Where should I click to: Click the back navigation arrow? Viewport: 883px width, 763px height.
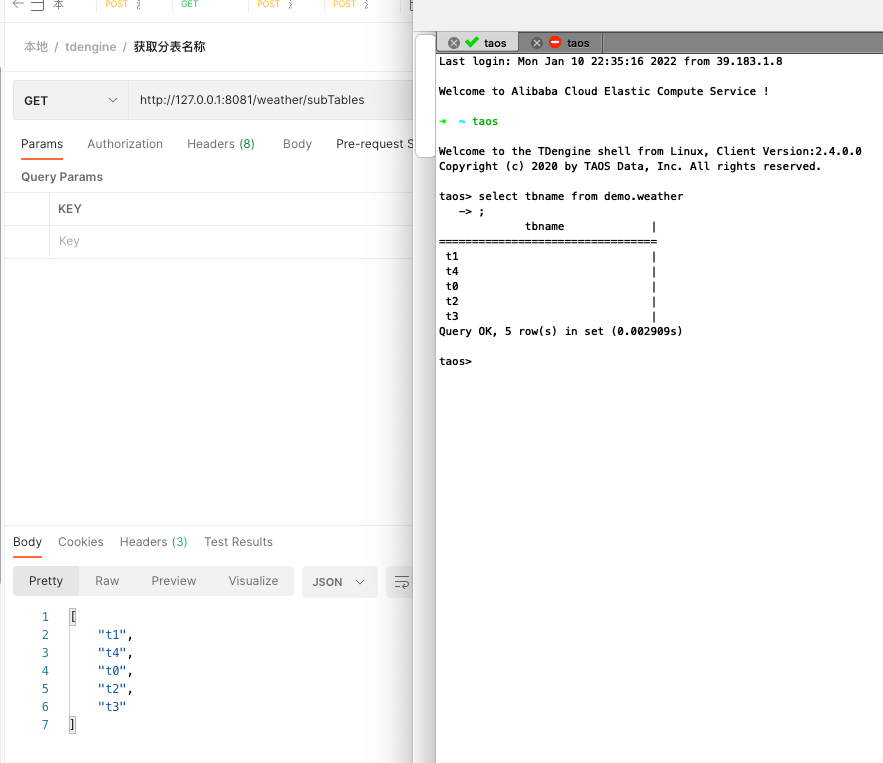(17, 6)
